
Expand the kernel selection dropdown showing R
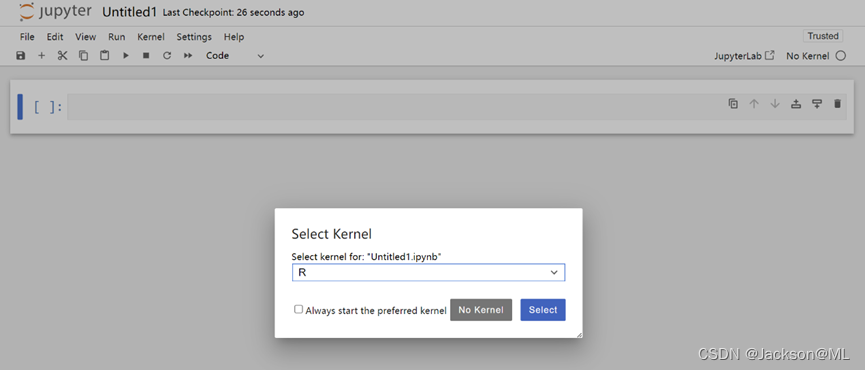pos(428,272)
